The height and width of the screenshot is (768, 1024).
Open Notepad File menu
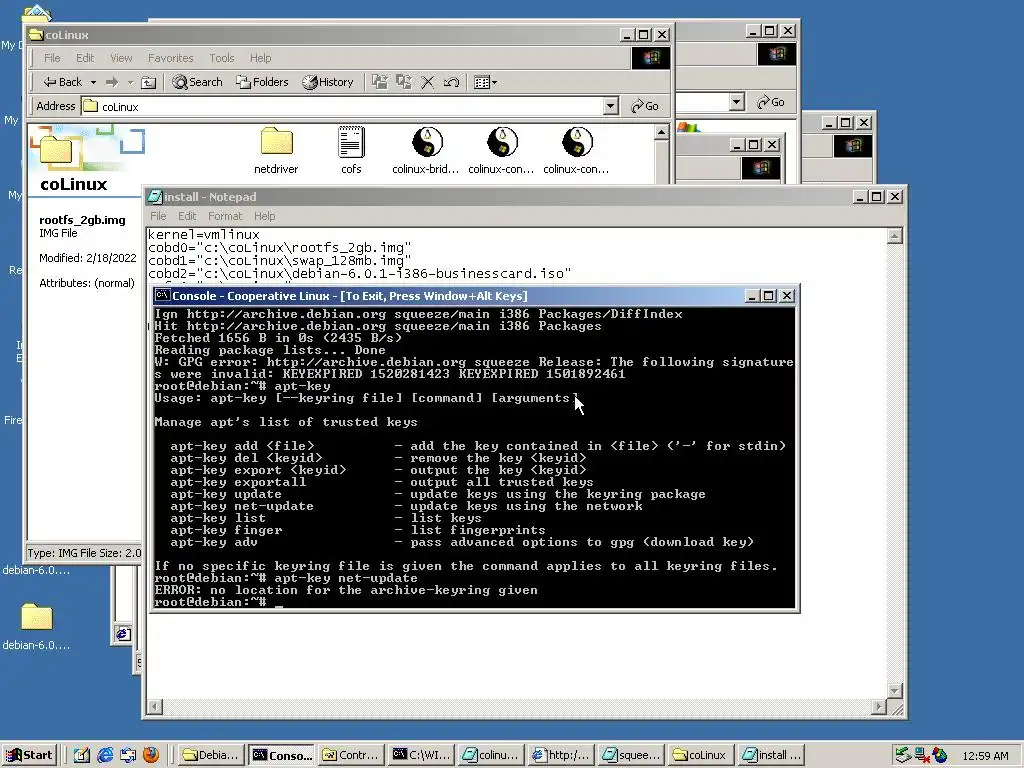[x=158, y=216]
